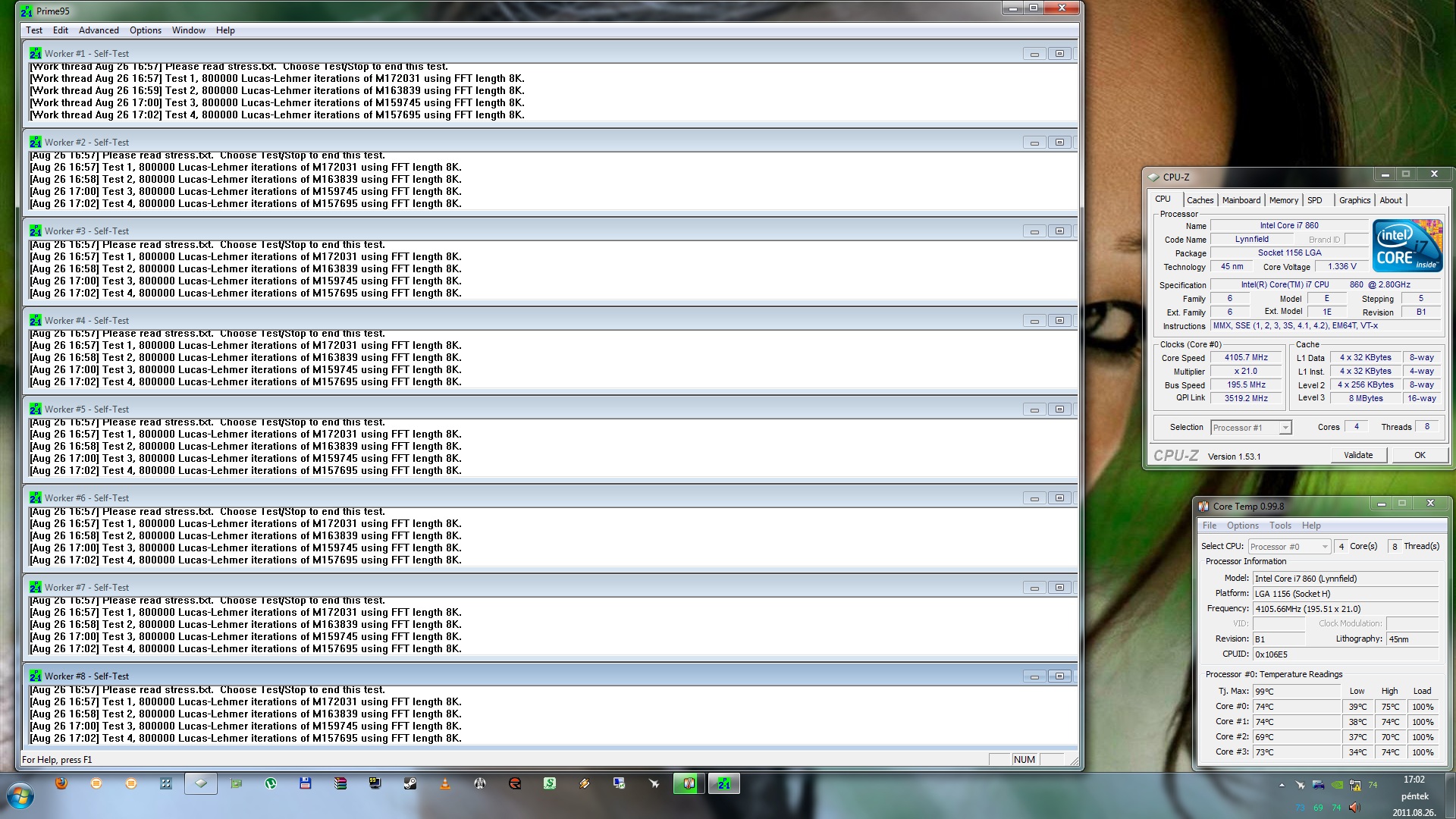Click the CPUID field 0x106E5 in Core Temp
The width and height of the screenshot is (1456, 819).
click(x=1345, y=654)
